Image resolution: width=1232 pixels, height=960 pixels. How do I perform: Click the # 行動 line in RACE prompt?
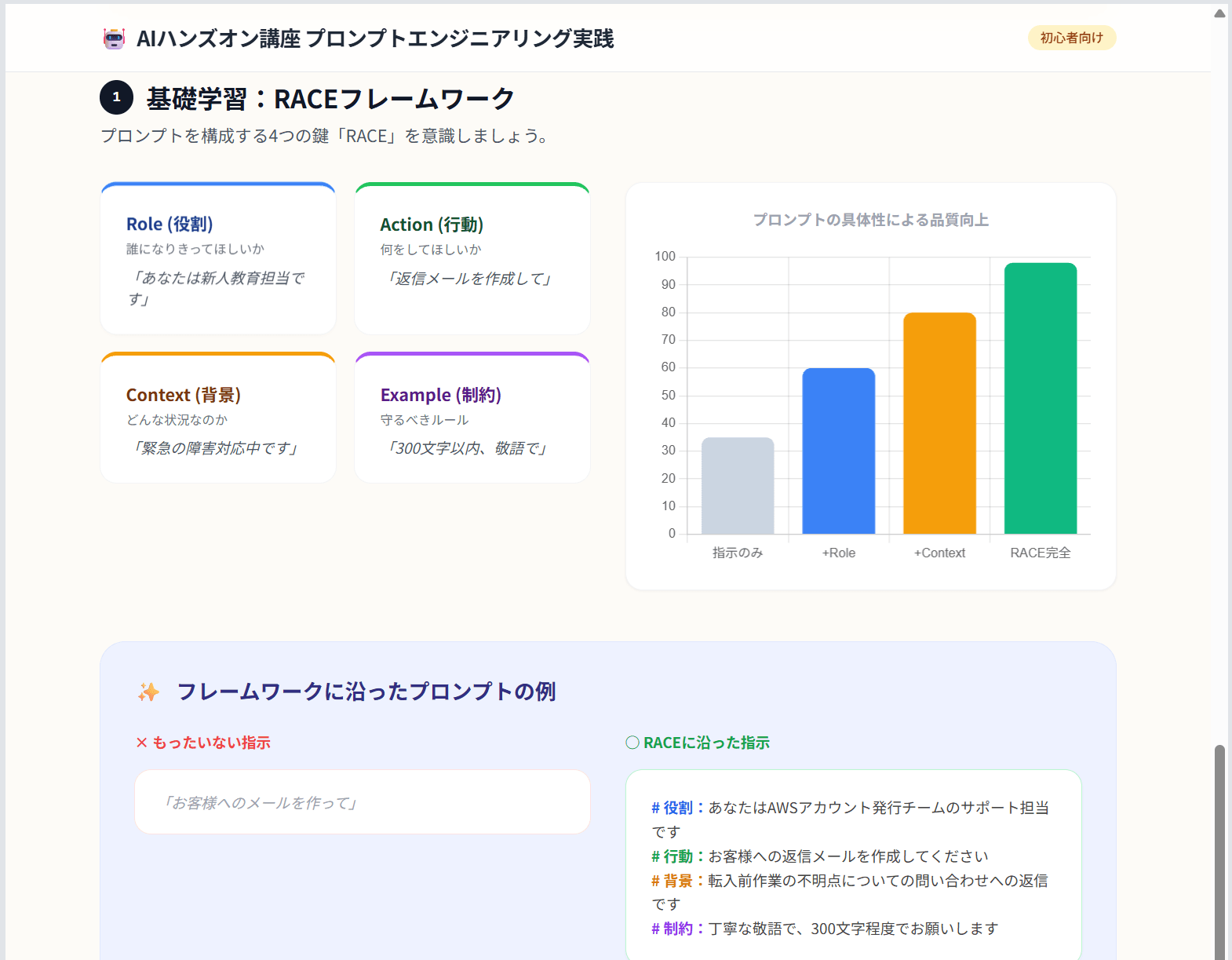point(820,856)
